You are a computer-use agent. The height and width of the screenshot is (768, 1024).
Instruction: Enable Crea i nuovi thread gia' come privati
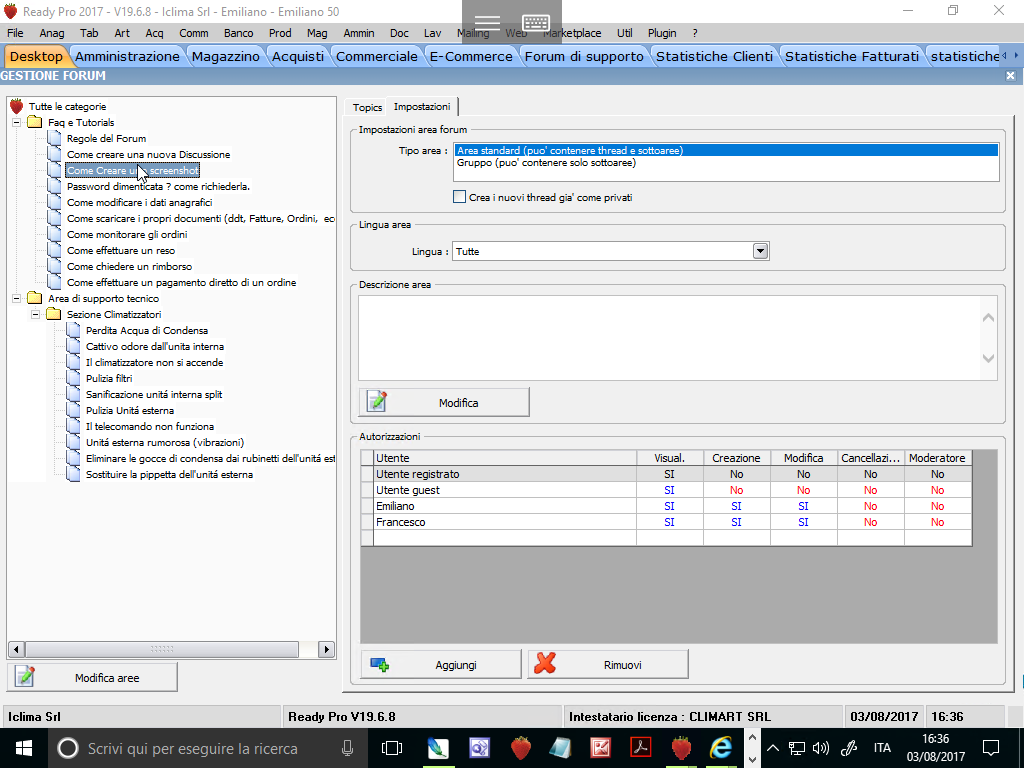point(460,197)
